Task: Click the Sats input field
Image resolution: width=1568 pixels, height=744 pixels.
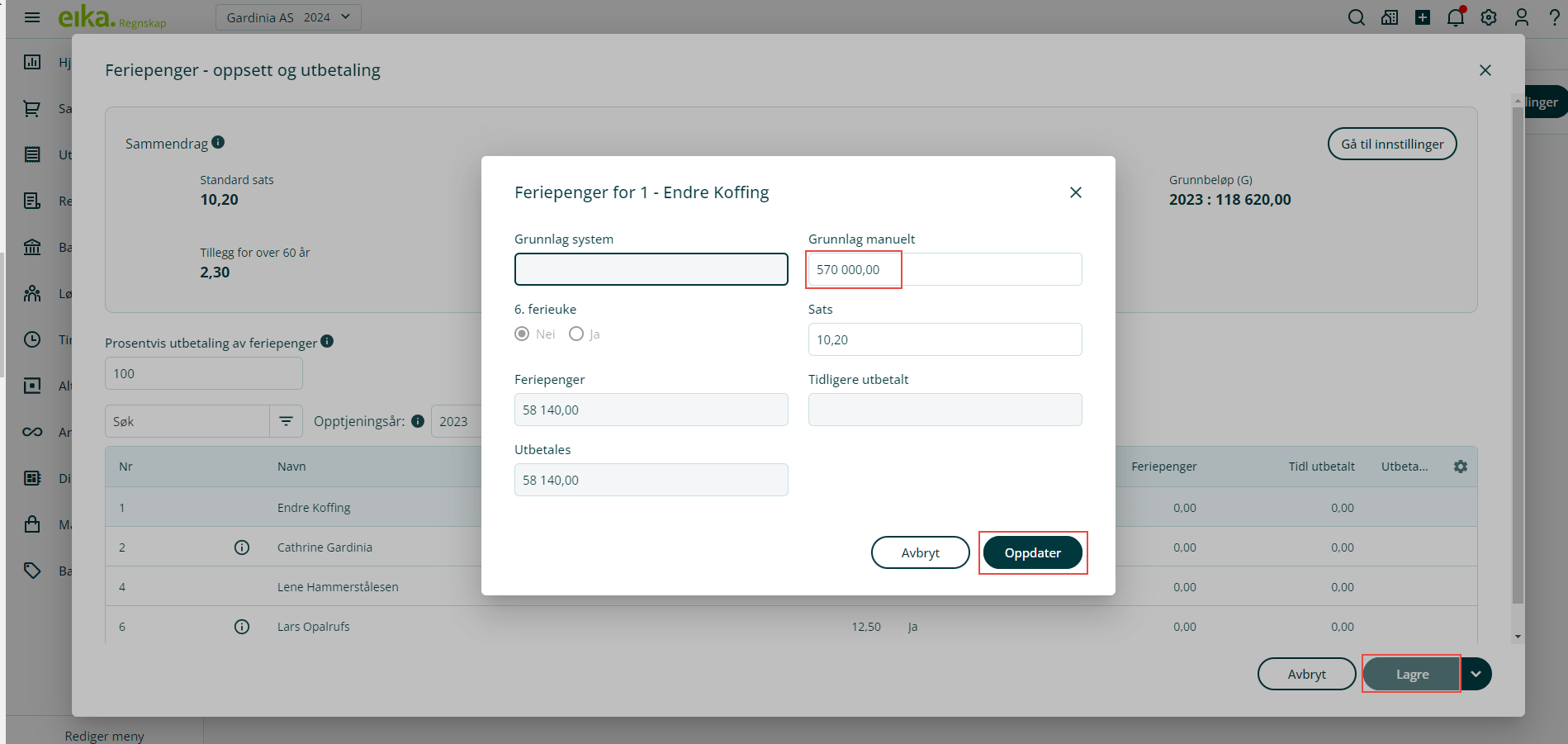Action: pos(945,339)
